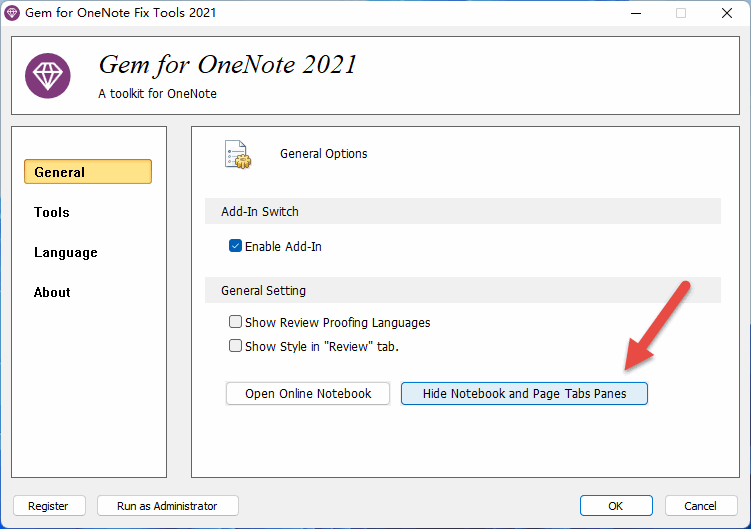Click the Register button
Screen dimensions: 751x529
49,506
